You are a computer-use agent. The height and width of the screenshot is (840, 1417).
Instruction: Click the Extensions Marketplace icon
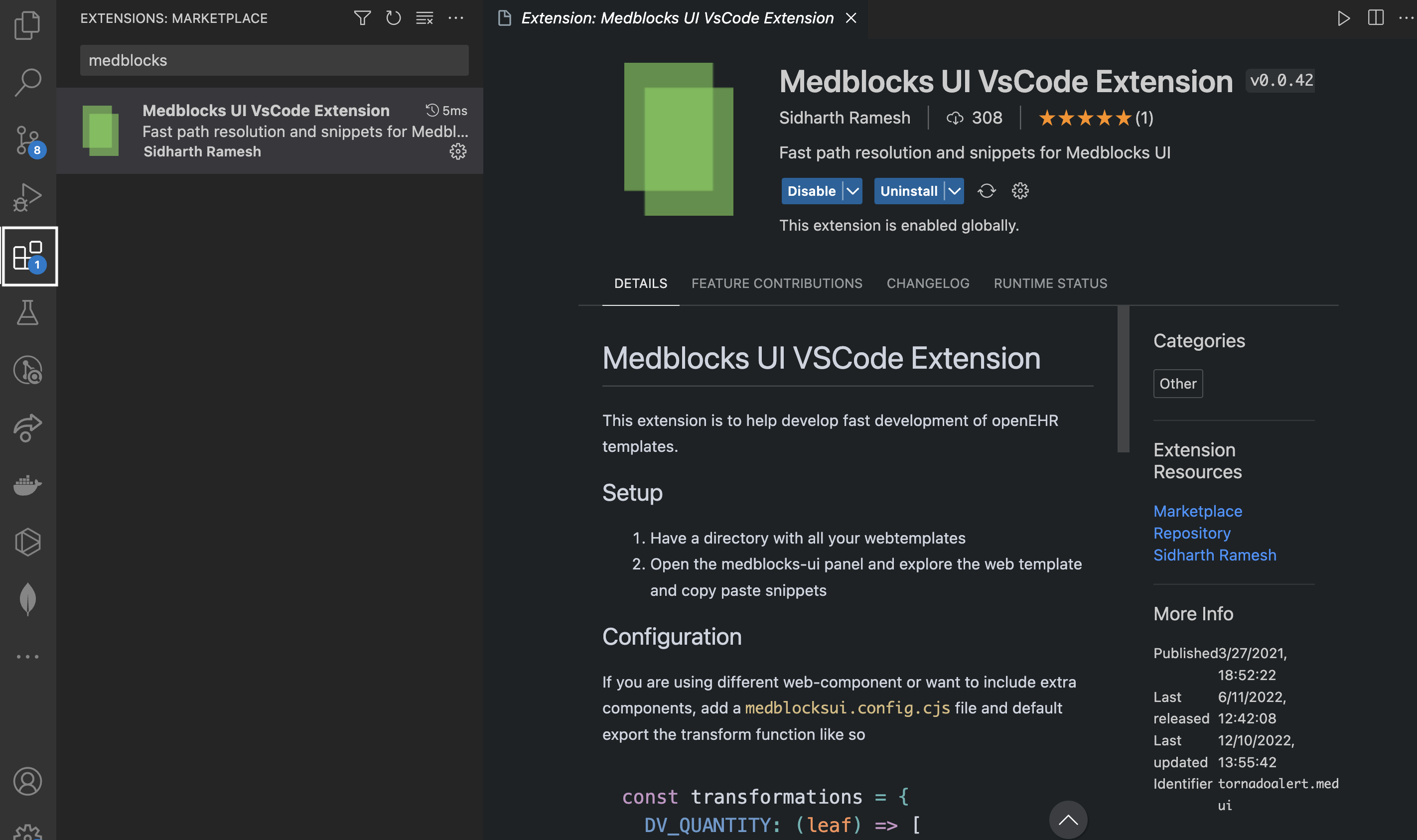(27, 255)
